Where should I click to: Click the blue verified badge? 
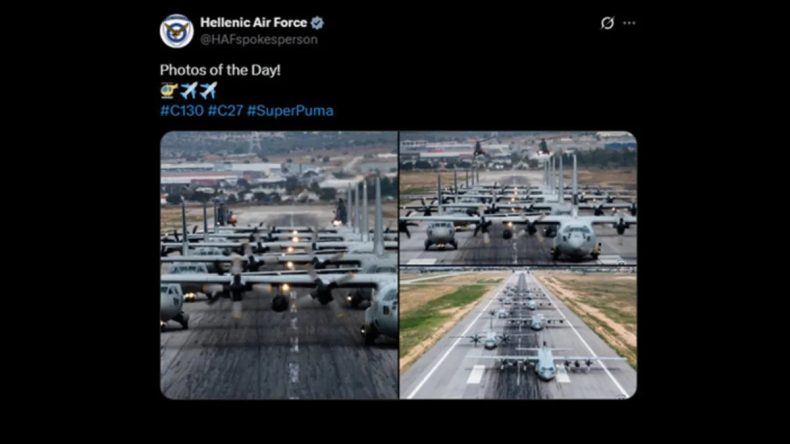[317, 23]
